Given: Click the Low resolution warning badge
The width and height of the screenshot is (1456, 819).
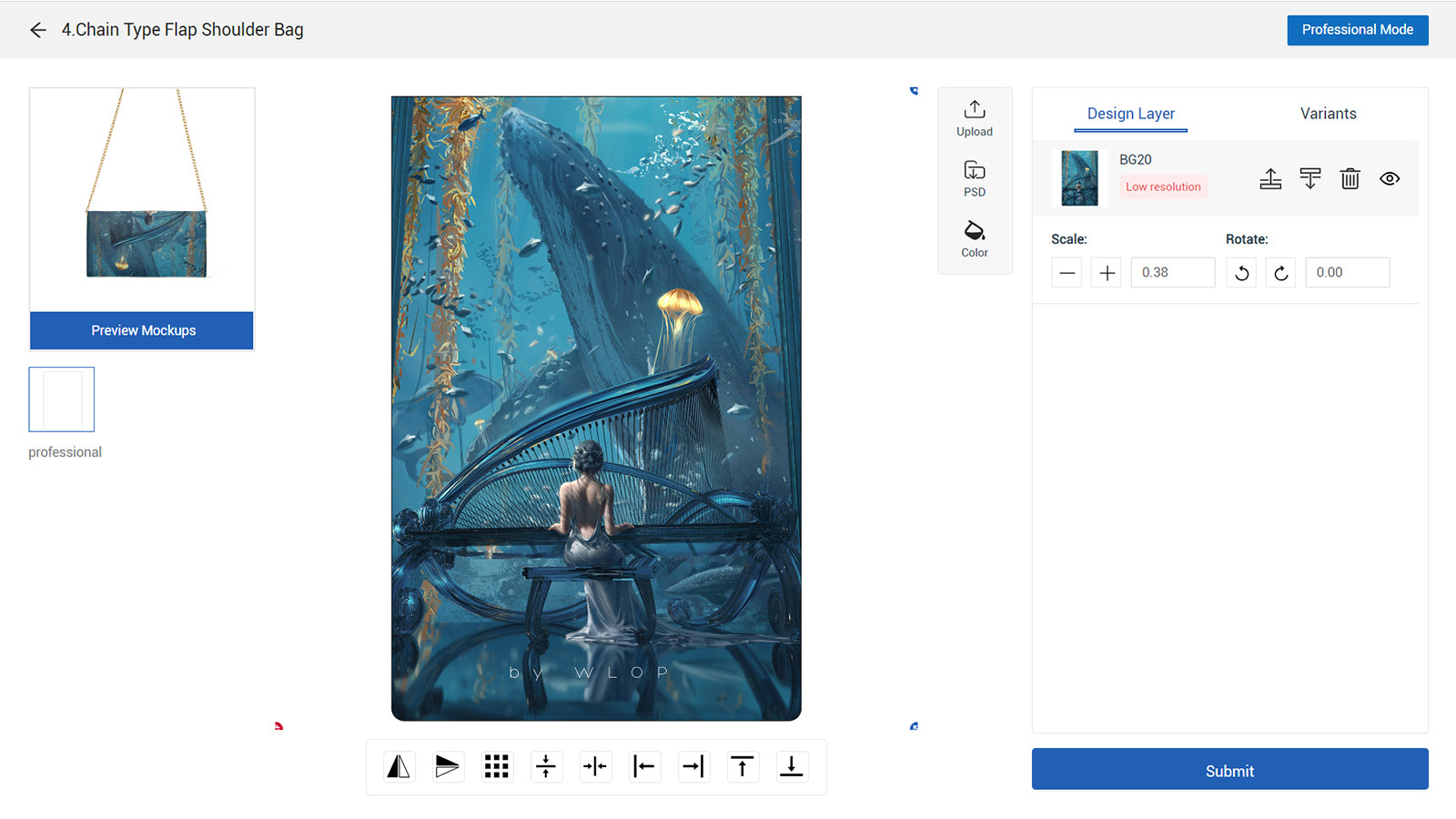Looking at the screenshot, I should coord(1163,187).
